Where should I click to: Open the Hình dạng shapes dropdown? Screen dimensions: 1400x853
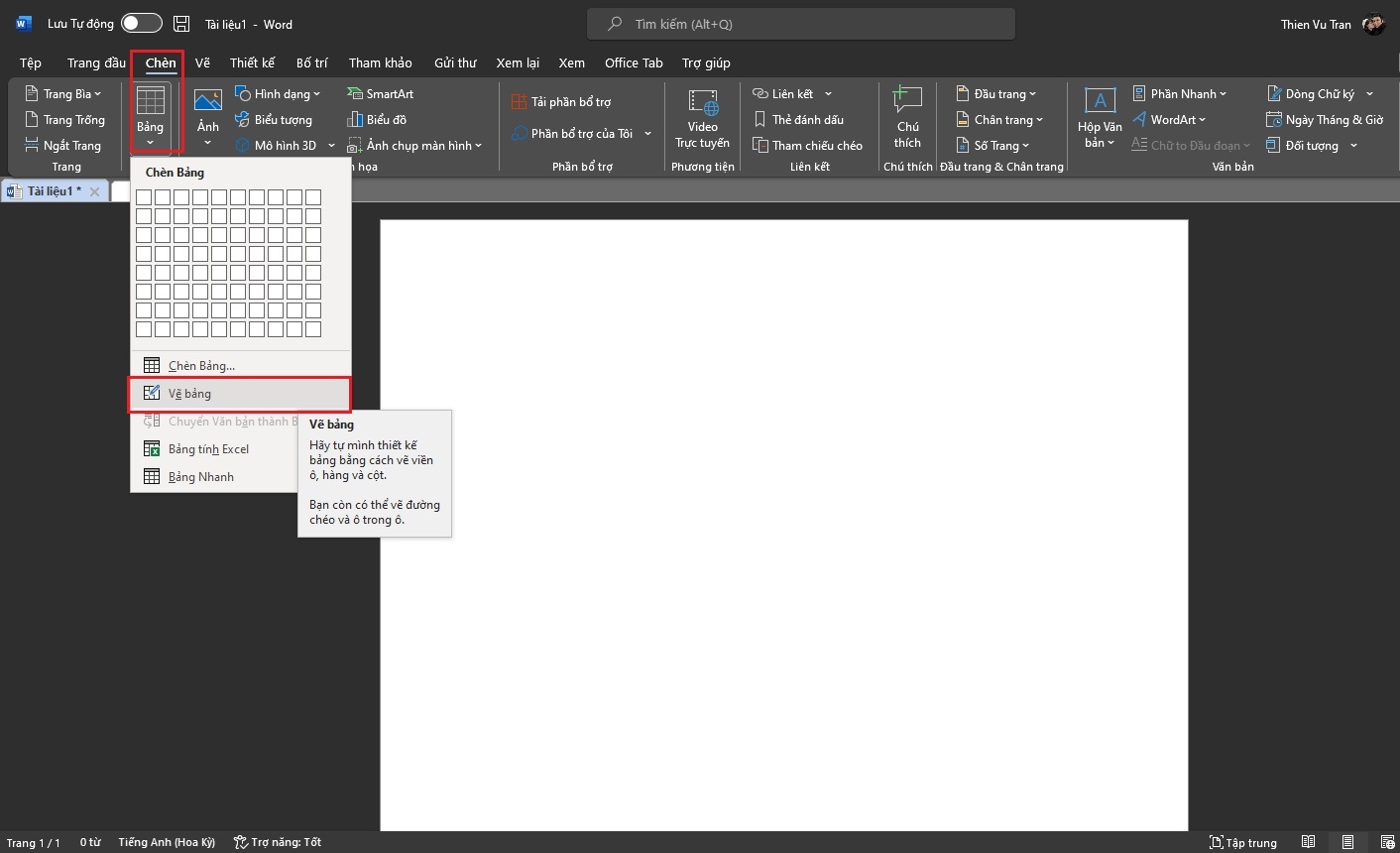pos(278,94)
